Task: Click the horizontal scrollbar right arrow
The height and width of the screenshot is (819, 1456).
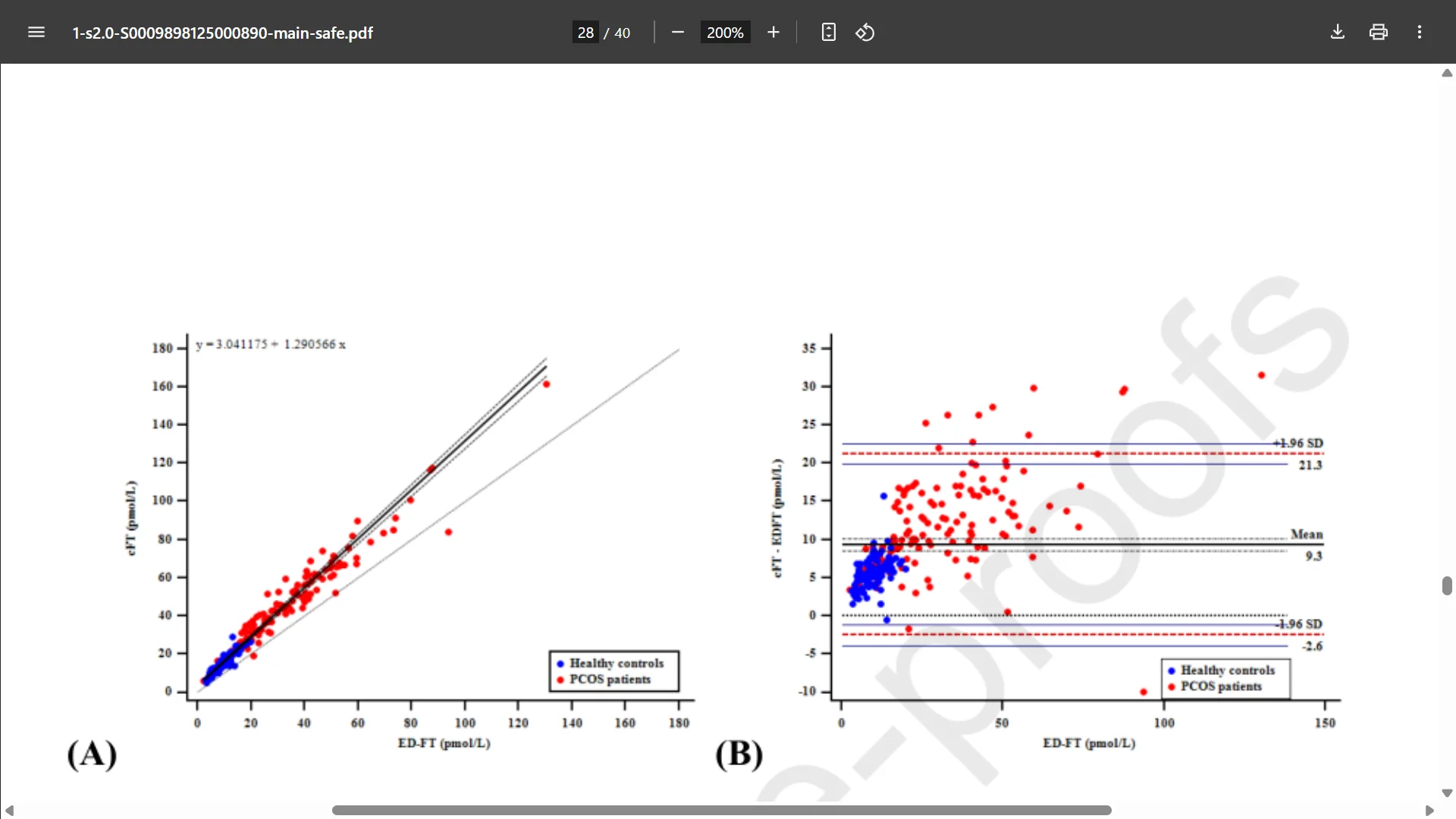Action: point(1429,811)
